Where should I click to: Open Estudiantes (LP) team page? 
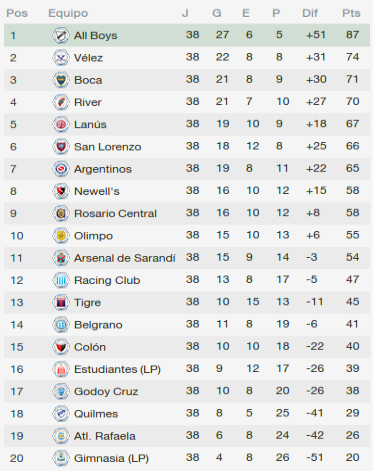(x=117, y=369)
